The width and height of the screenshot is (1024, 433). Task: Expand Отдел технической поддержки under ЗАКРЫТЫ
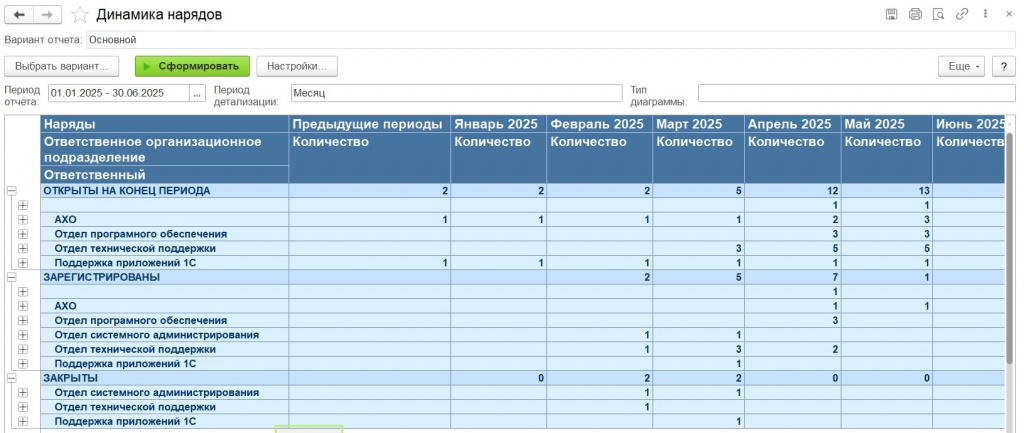tap(23, 407)
